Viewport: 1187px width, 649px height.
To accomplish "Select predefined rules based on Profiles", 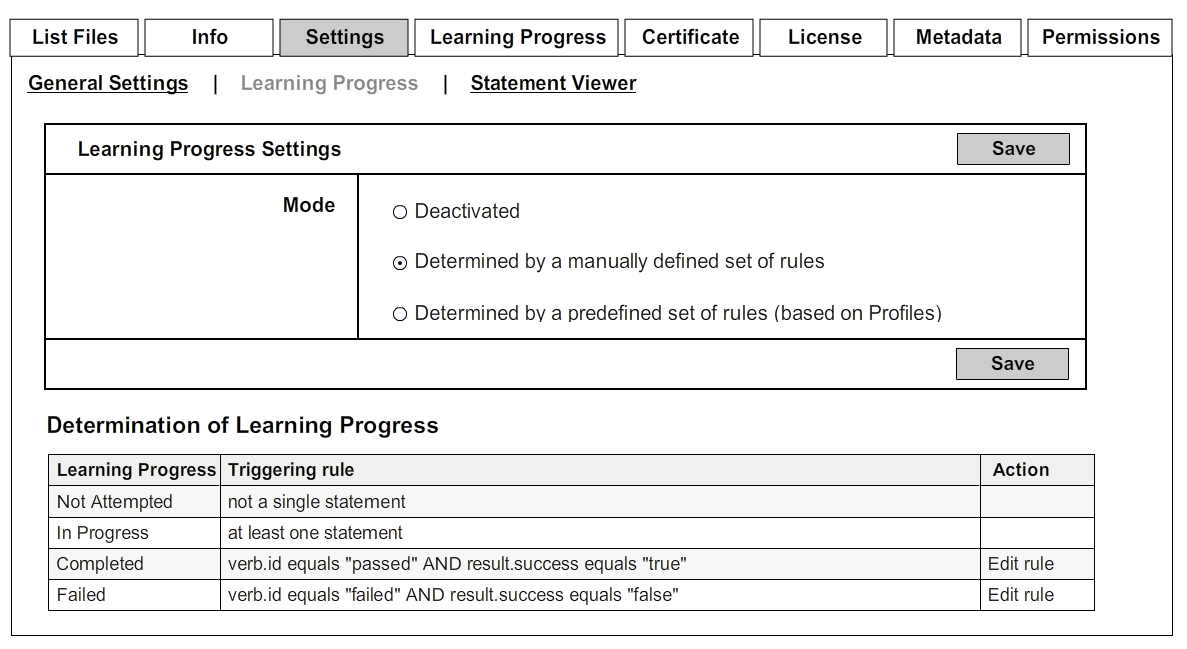I will [x=400, y=314].
